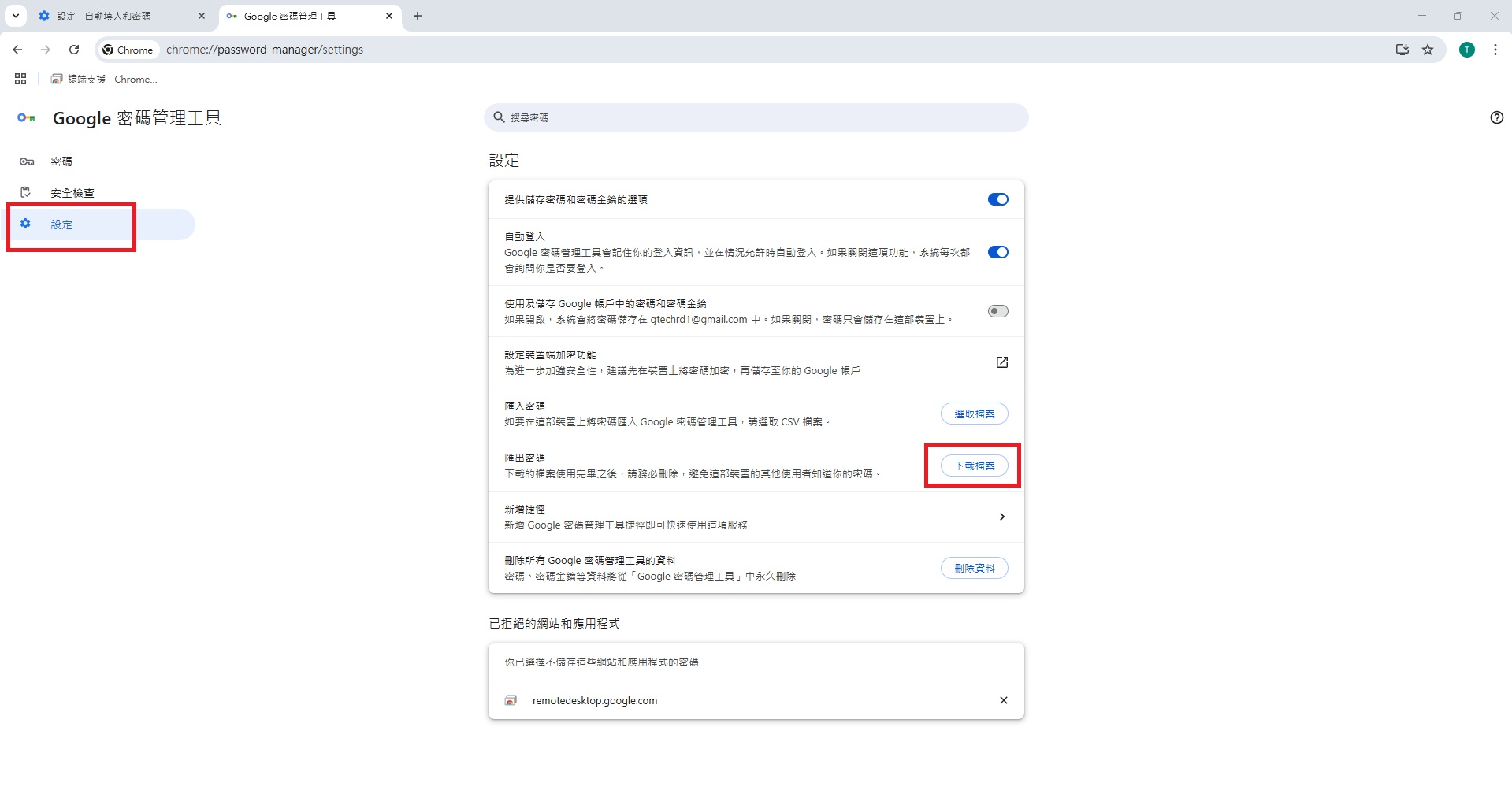This screenshot has width=1512, height=805.
Task: Open 安全檢查 from the sidebar
Action: [x=71, y=192]
